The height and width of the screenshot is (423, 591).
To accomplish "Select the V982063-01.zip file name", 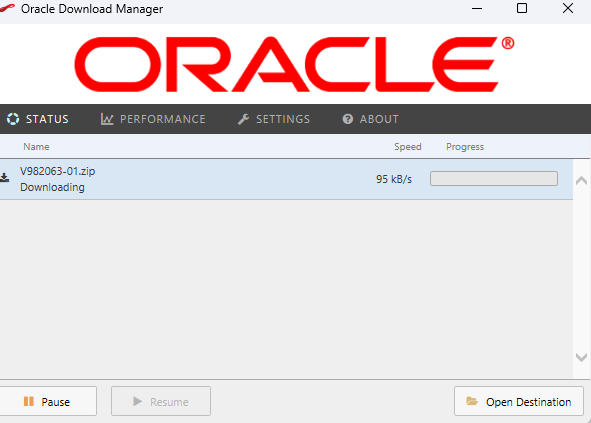I will tap(58, 171).
